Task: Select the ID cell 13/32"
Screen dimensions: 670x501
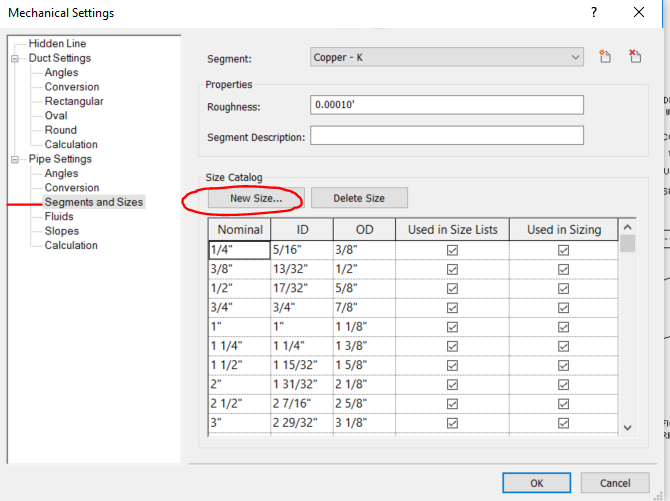Action: (302, 269)
